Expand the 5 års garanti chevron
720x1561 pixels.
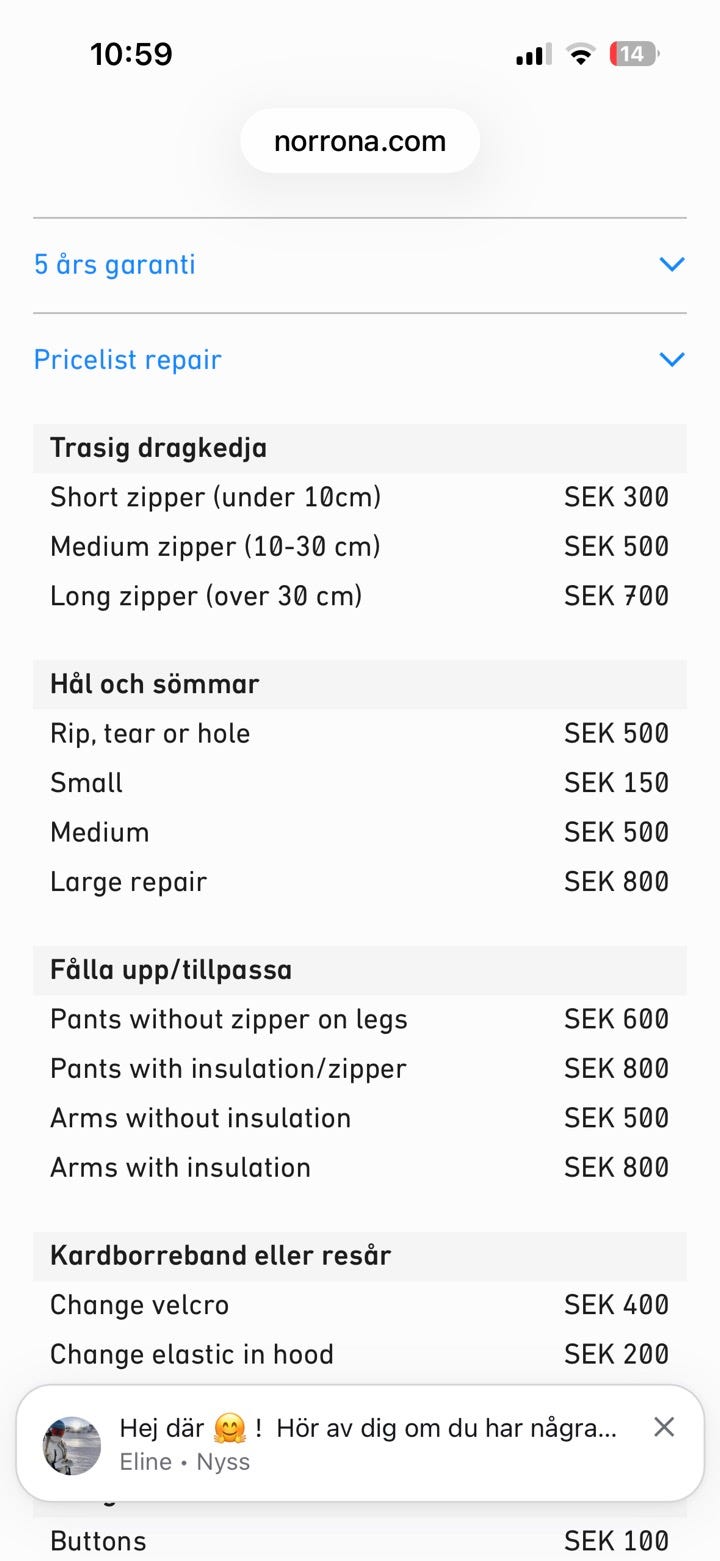(x=672, y=264)
